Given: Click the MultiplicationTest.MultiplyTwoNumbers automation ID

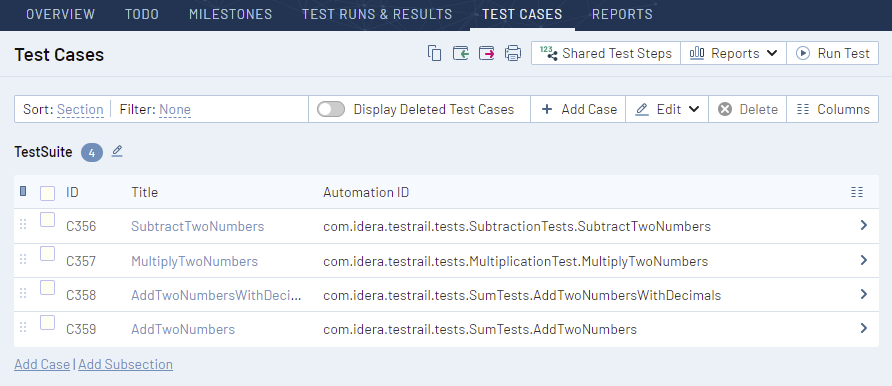Looking at the screenshot, I should [x=515, y=261].
